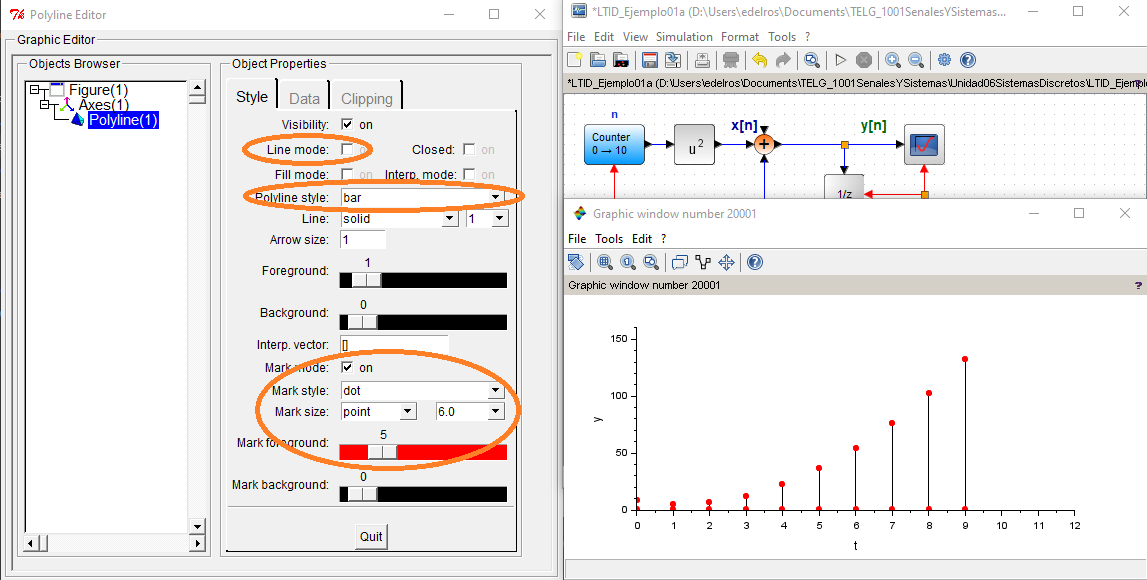Image resolution: width=1147 pixels, height=580 pixels.
Task: Click the save diagram floppy disk icon
Action: (649, 60)
